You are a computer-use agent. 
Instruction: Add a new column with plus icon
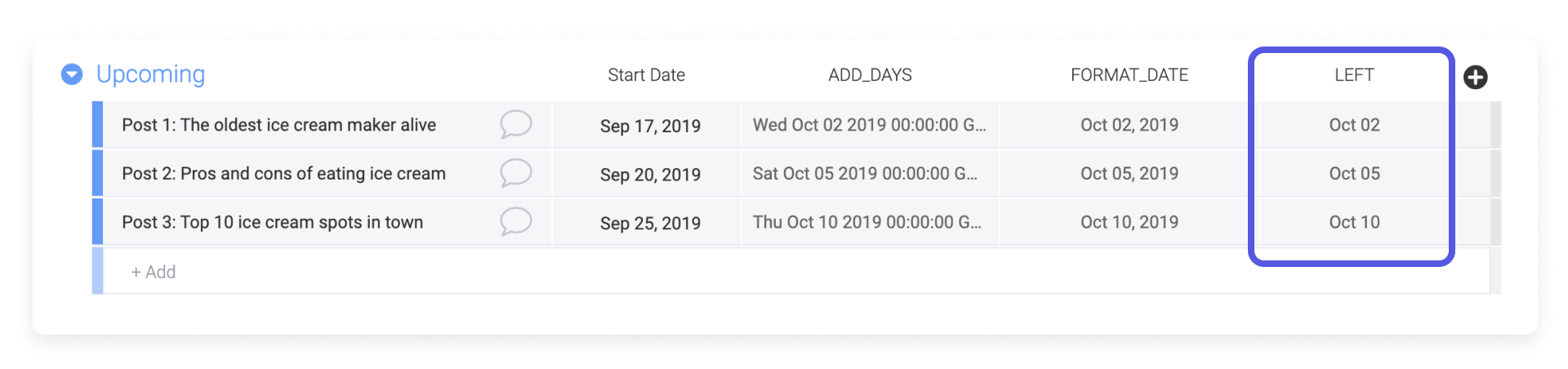click(x=1475, y=78)
